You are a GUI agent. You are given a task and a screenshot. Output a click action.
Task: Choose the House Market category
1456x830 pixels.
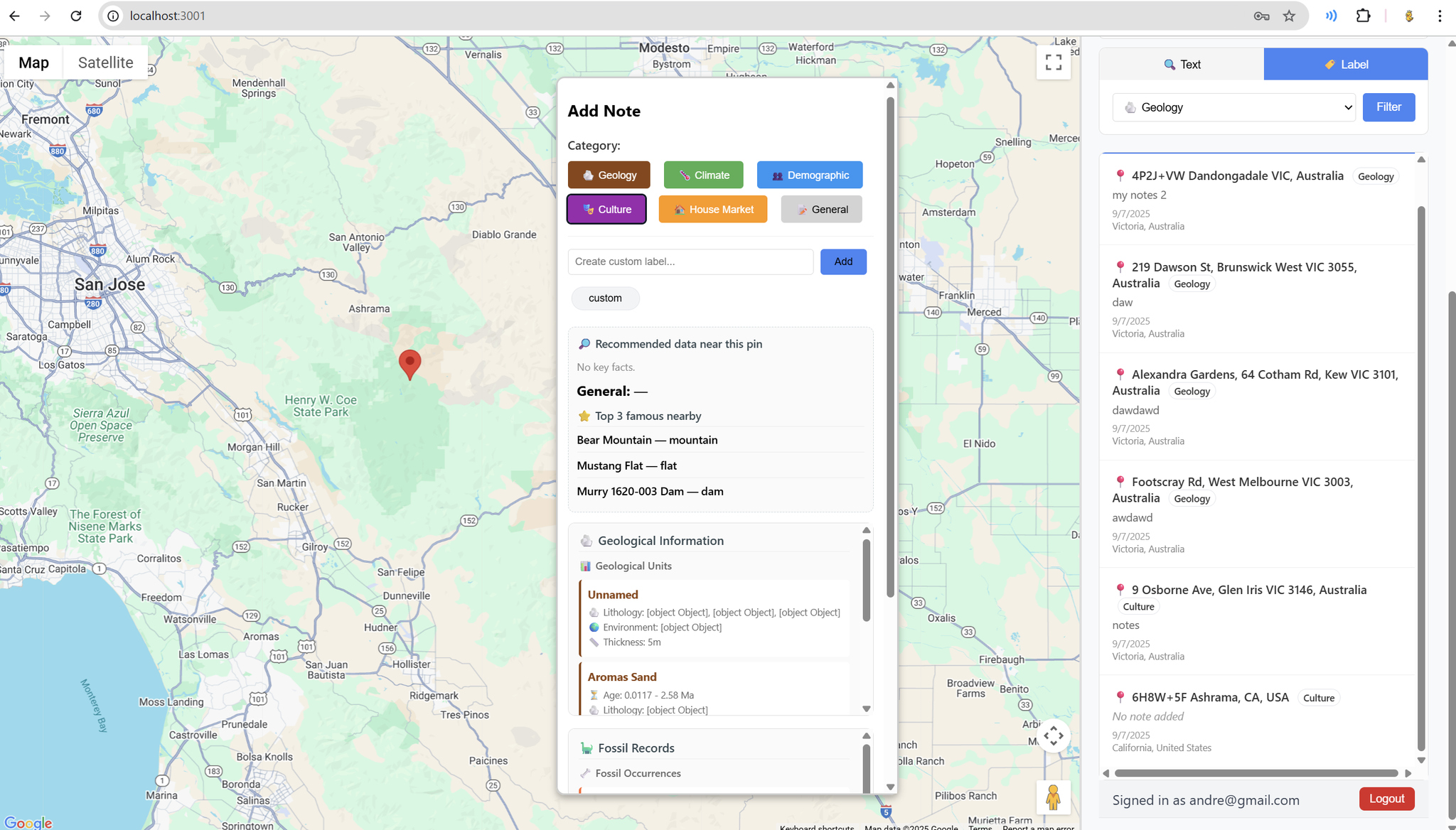712,209
